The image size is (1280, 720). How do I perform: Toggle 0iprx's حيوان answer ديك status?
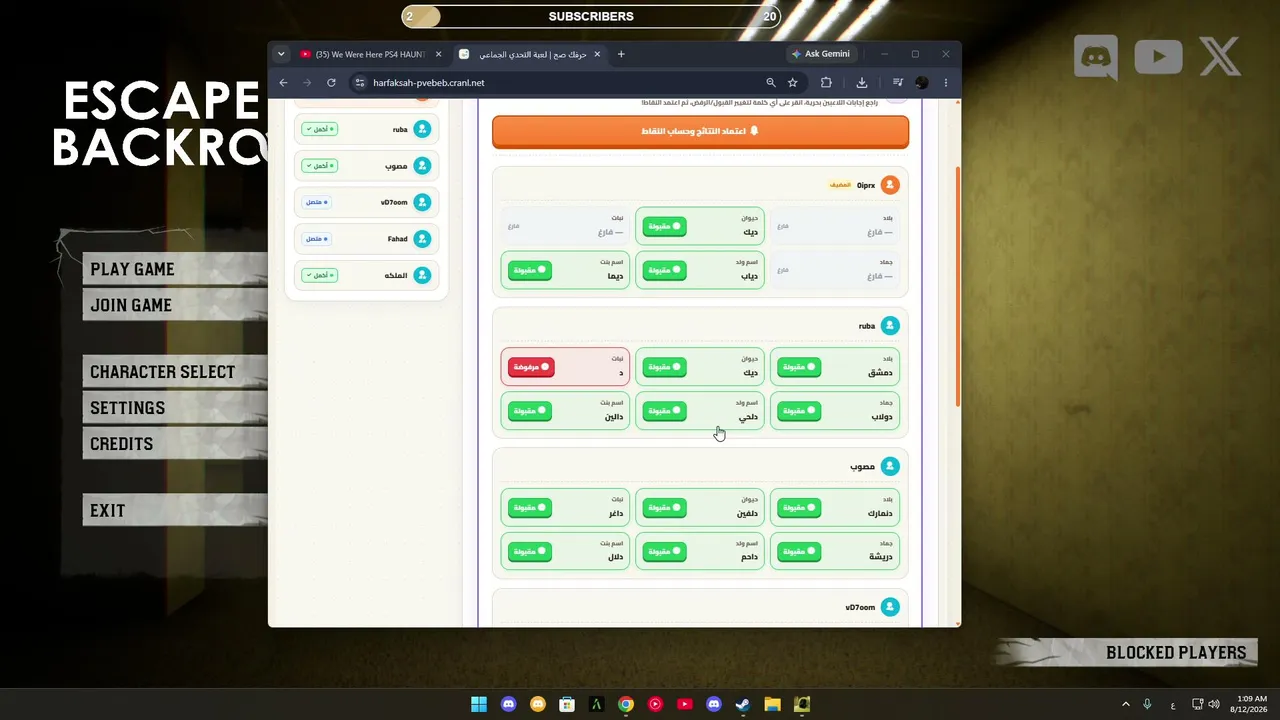pyautogui.click(x=664, y=227)
